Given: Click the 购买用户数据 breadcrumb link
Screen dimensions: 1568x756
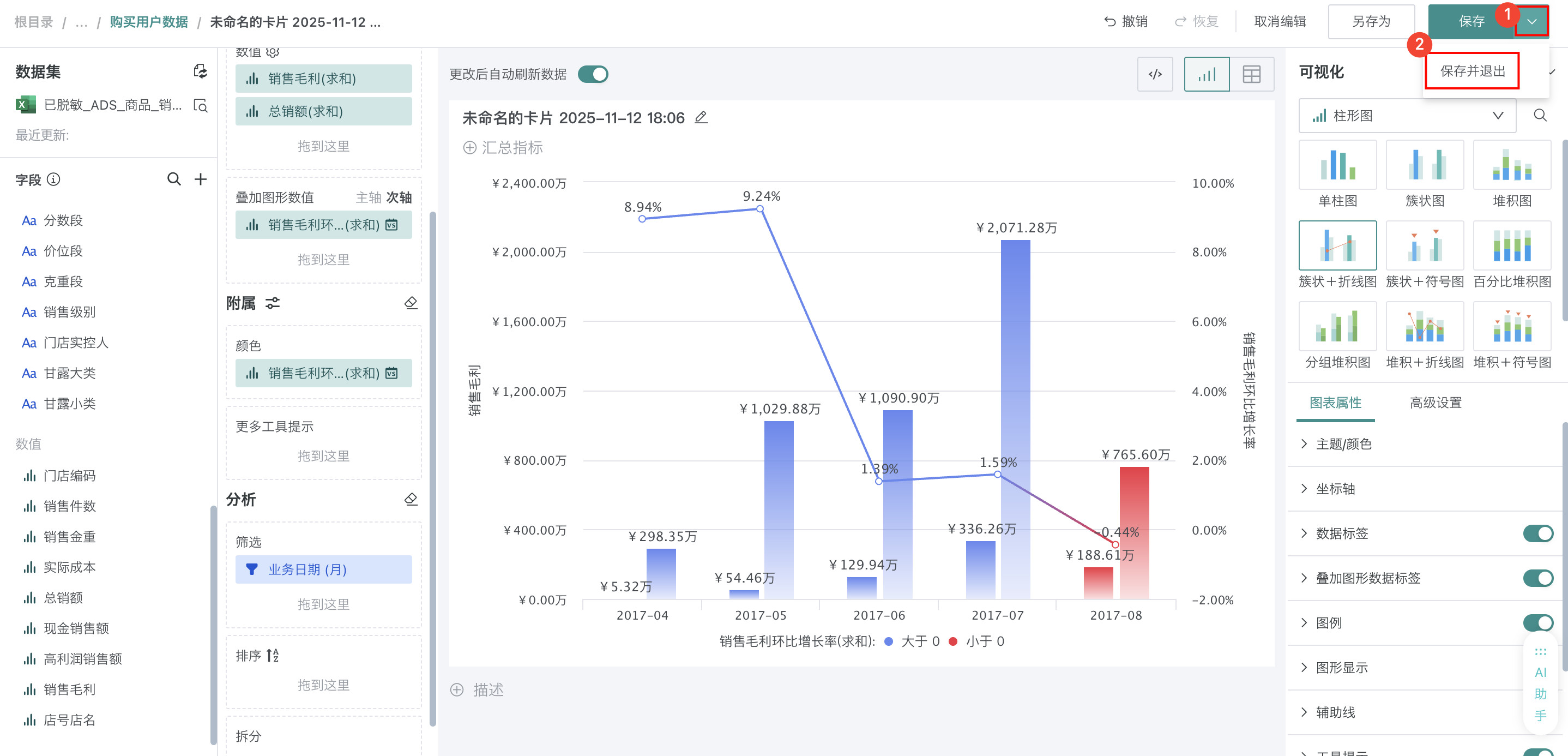Looking at the screenshot, I should (148, 22).
